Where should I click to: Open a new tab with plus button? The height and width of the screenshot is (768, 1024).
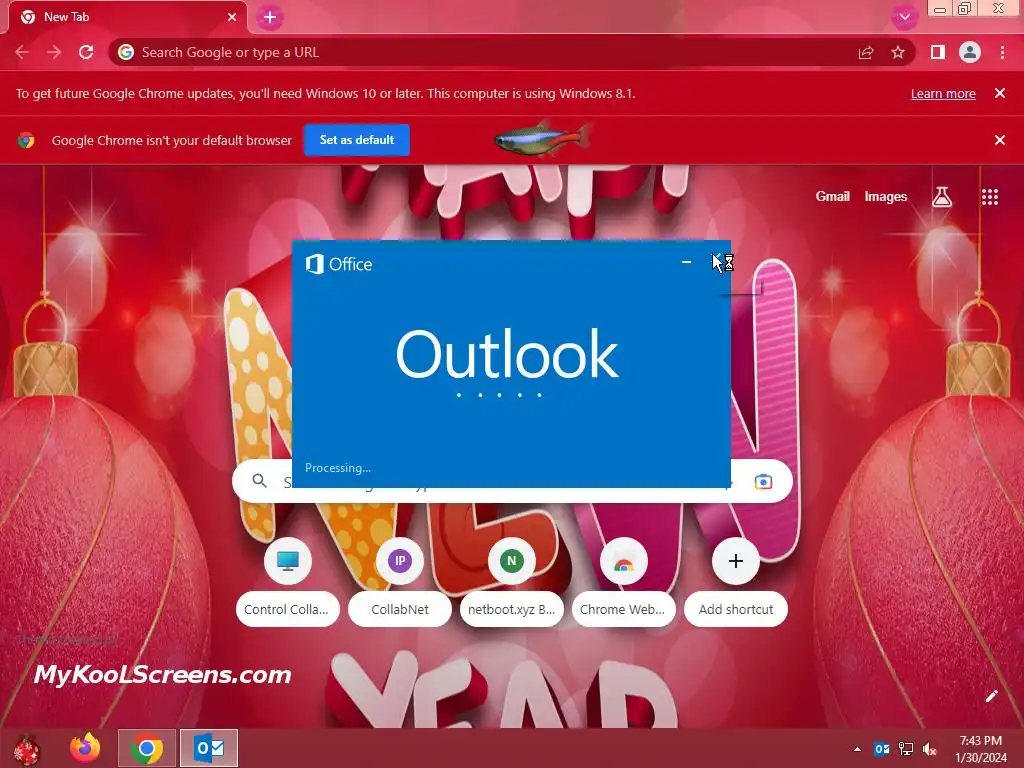coord(270,17)
